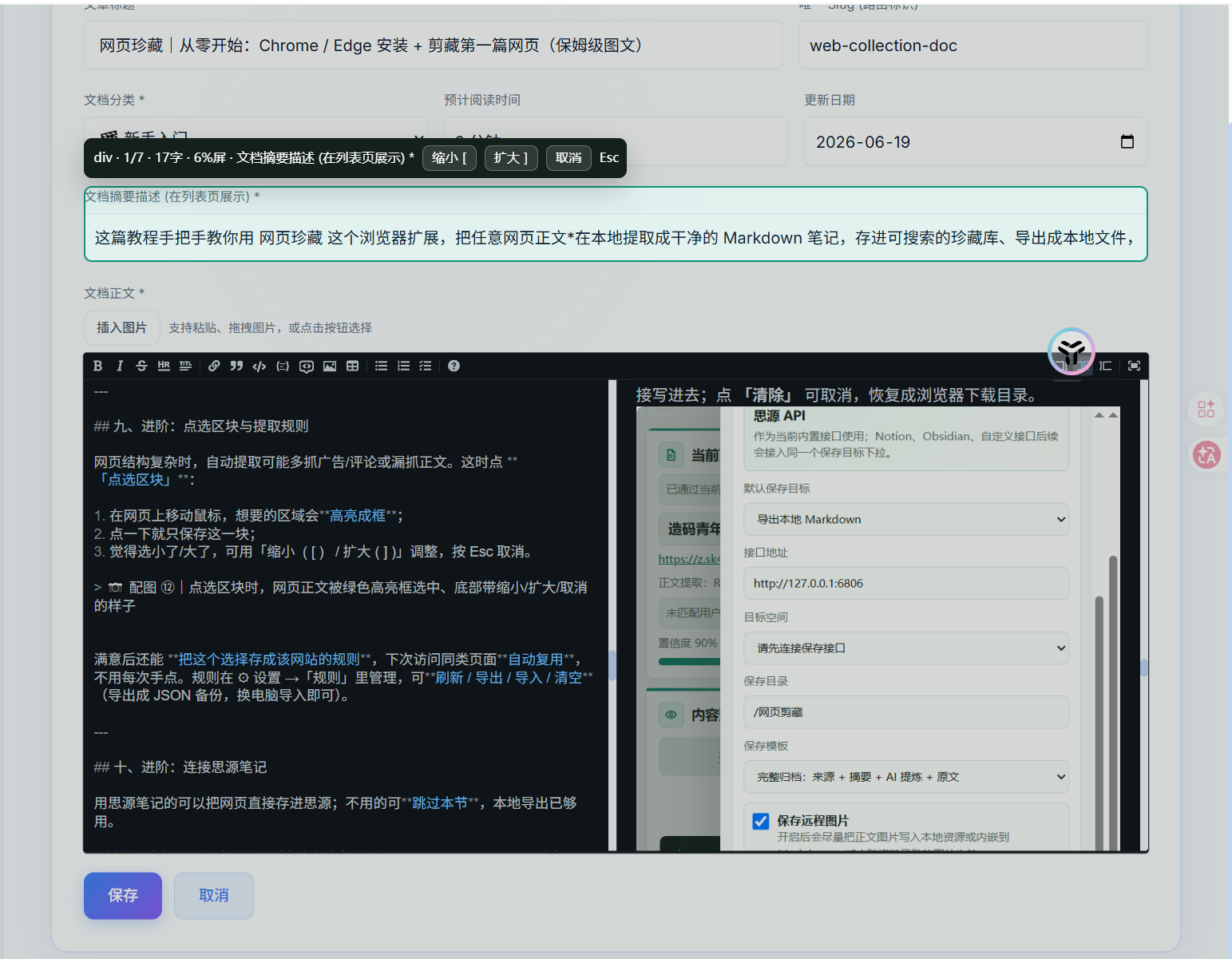Click the floating circular assistant logo
The width and height of the screenshot is (1232, 959).
[1071, 351]
